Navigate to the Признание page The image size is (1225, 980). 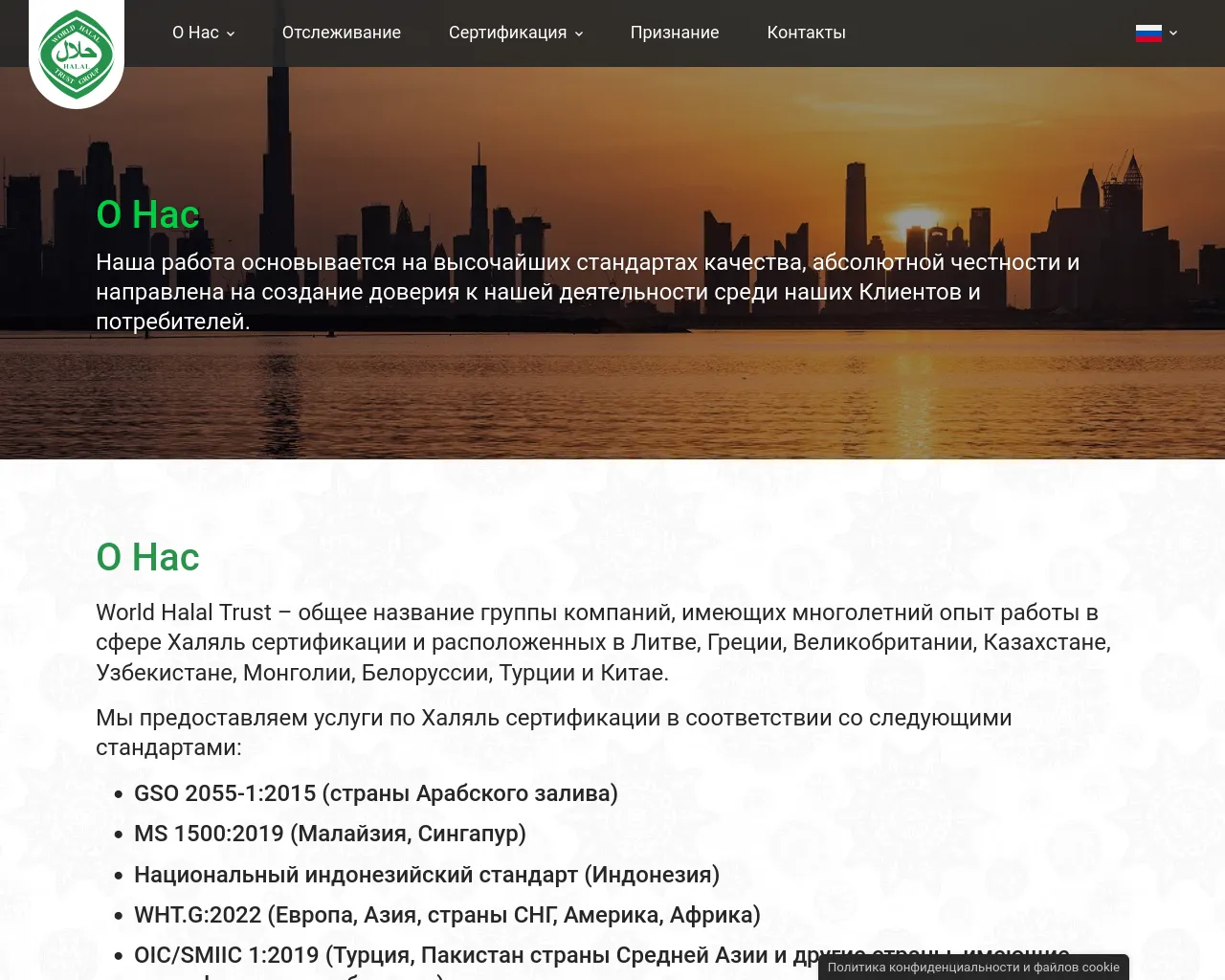click(675, 33)
